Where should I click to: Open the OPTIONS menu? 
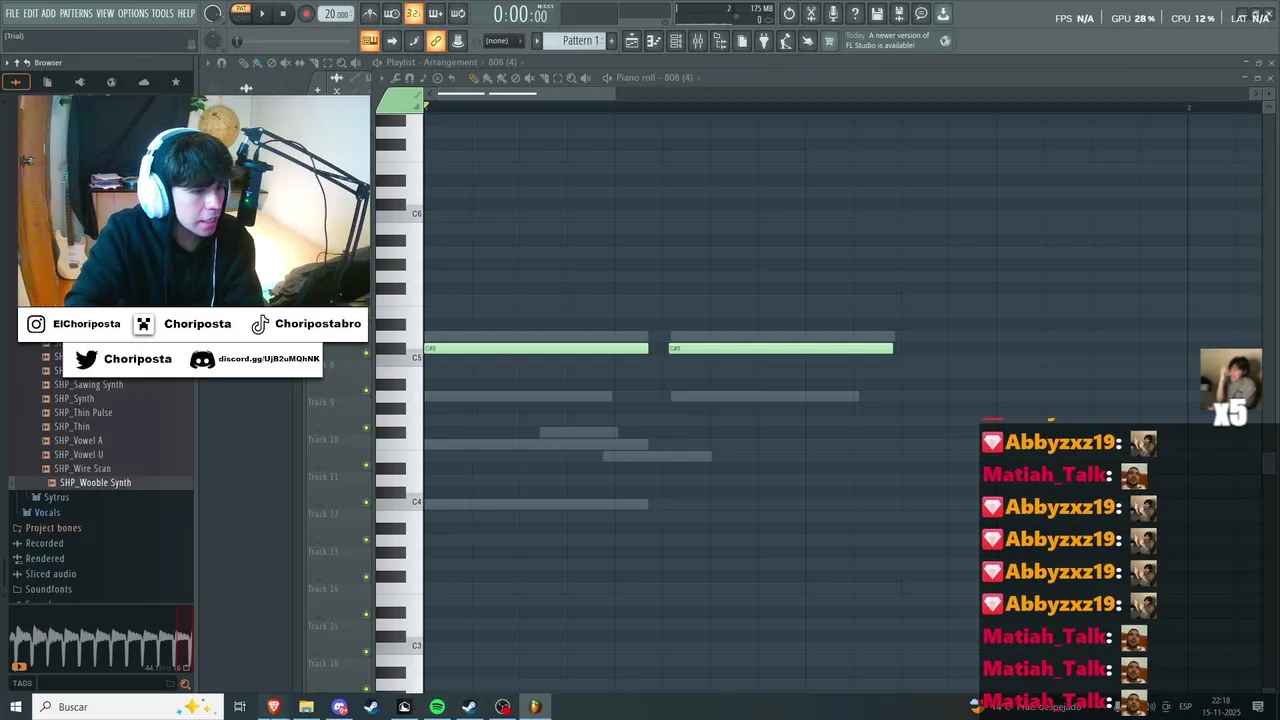click(x=133, y=14)
